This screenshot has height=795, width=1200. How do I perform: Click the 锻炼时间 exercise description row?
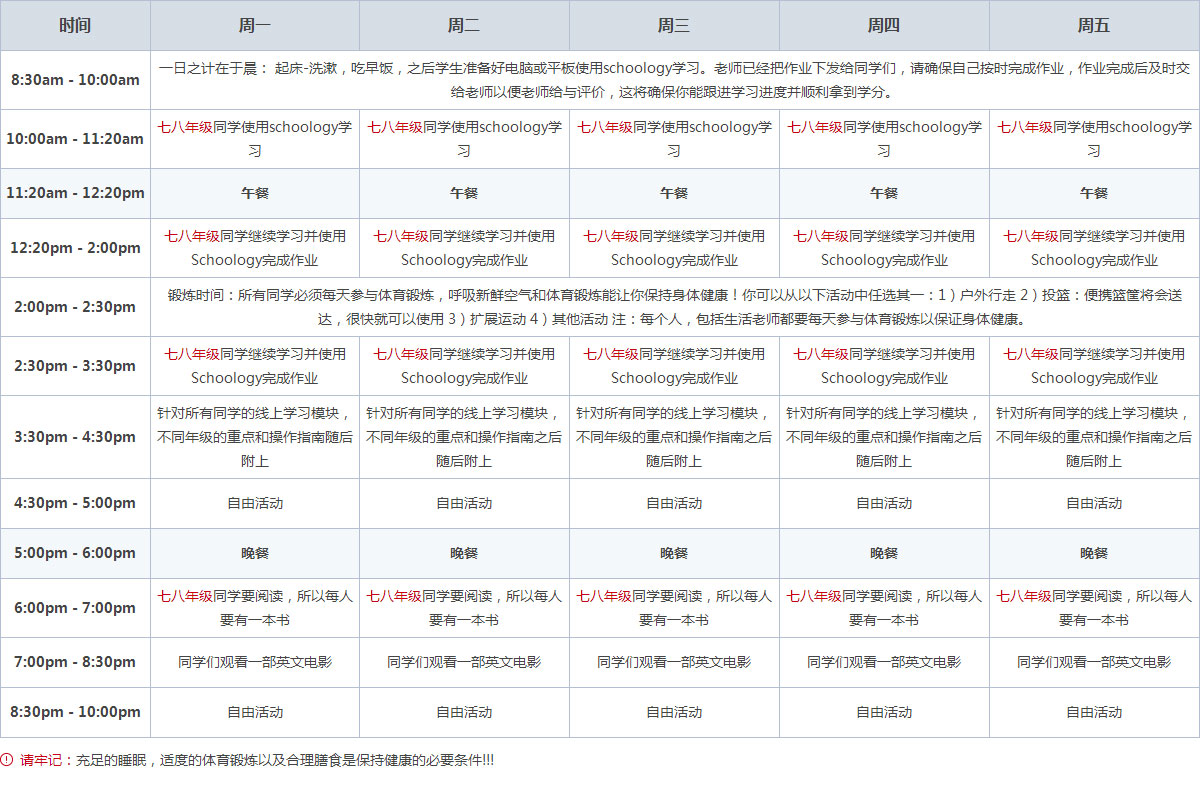(x=674, y=307)
